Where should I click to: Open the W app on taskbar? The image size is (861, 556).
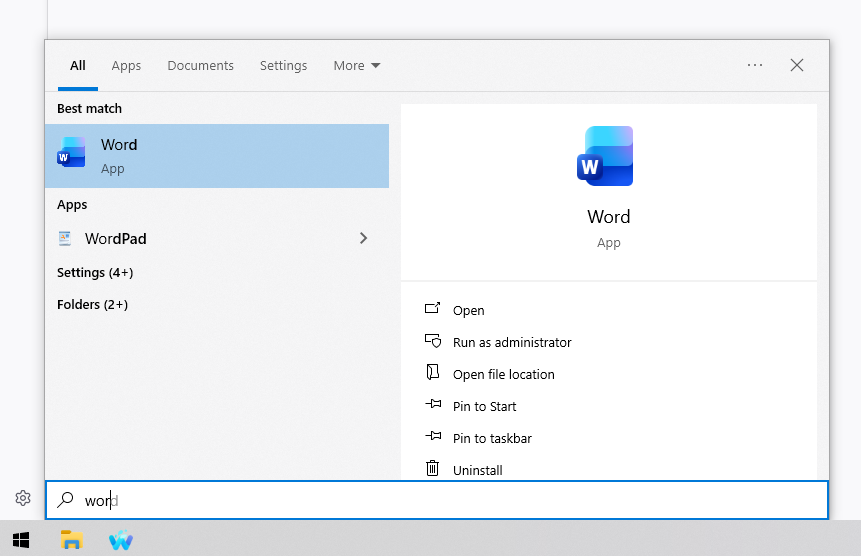coord(121,540)
